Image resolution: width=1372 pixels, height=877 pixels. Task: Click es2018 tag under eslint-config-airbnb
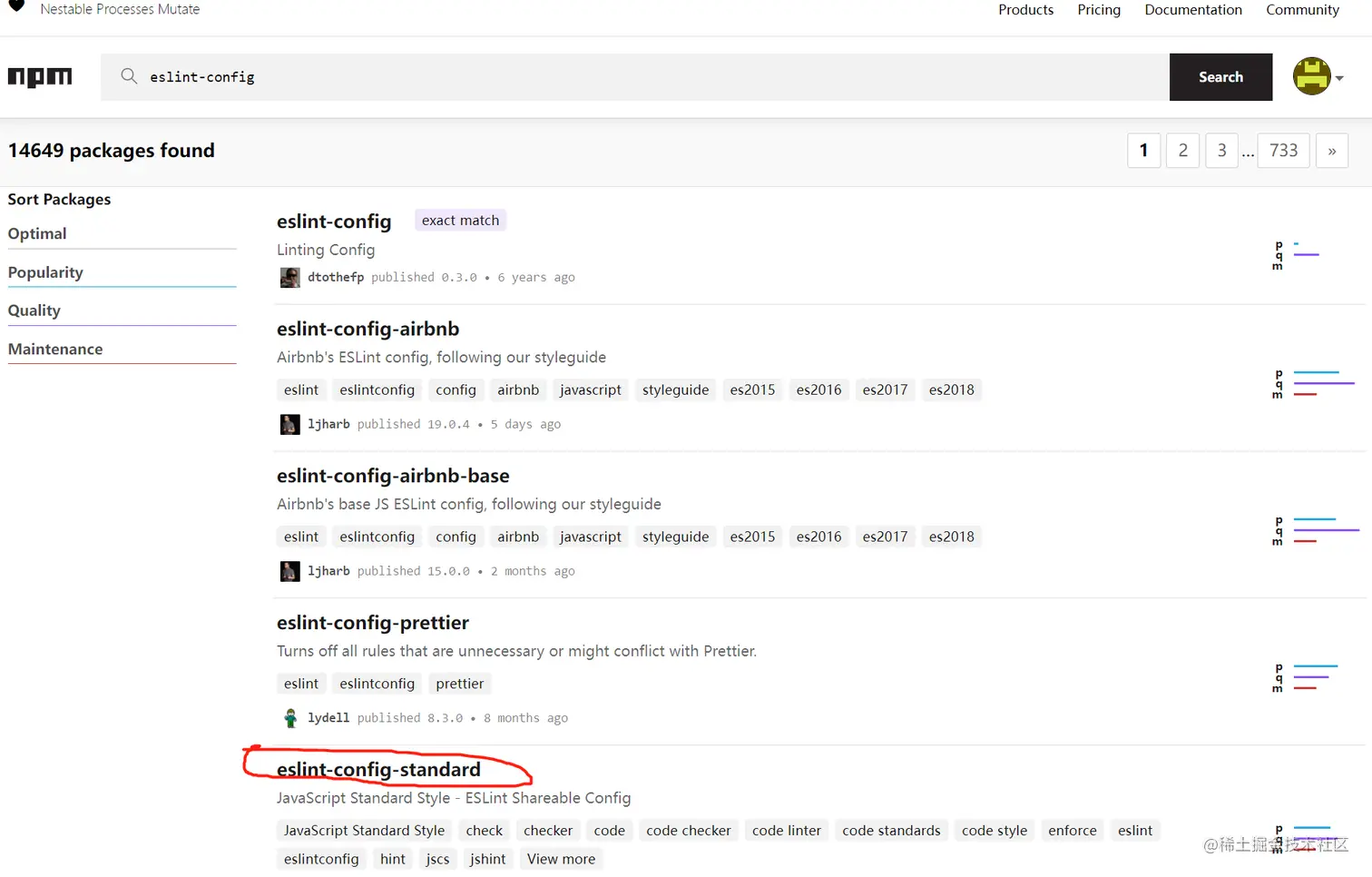952,390
